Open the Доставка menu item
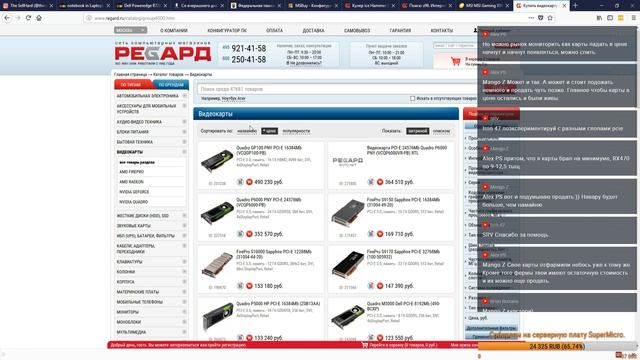This screenshot has width=640, height=360. coord(313,31)
